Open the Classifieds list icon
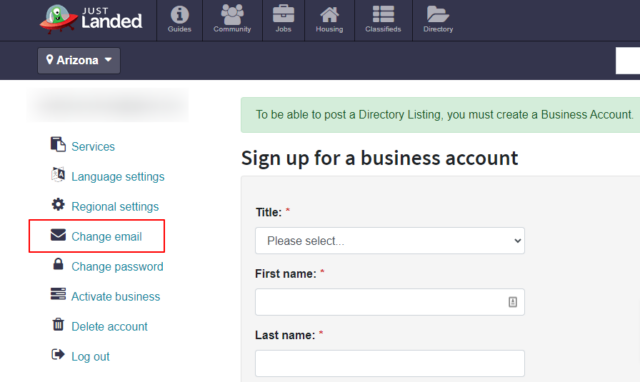 pyautogui.click(x=383, y=14)
